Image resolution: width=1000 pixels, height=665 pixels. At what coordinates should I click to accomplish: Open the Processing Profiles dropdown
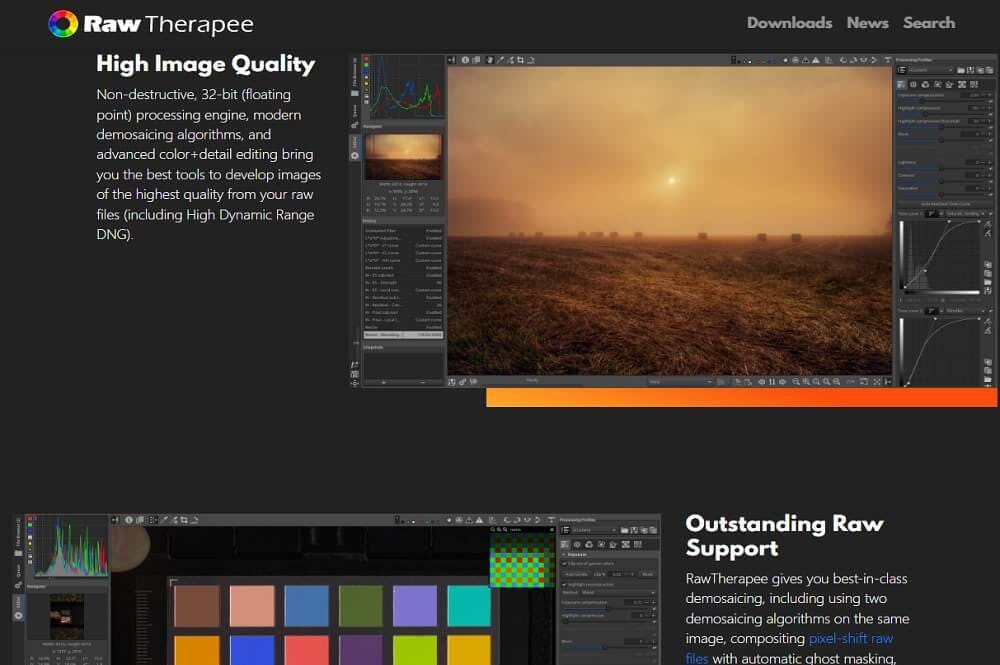pos(930,69)
